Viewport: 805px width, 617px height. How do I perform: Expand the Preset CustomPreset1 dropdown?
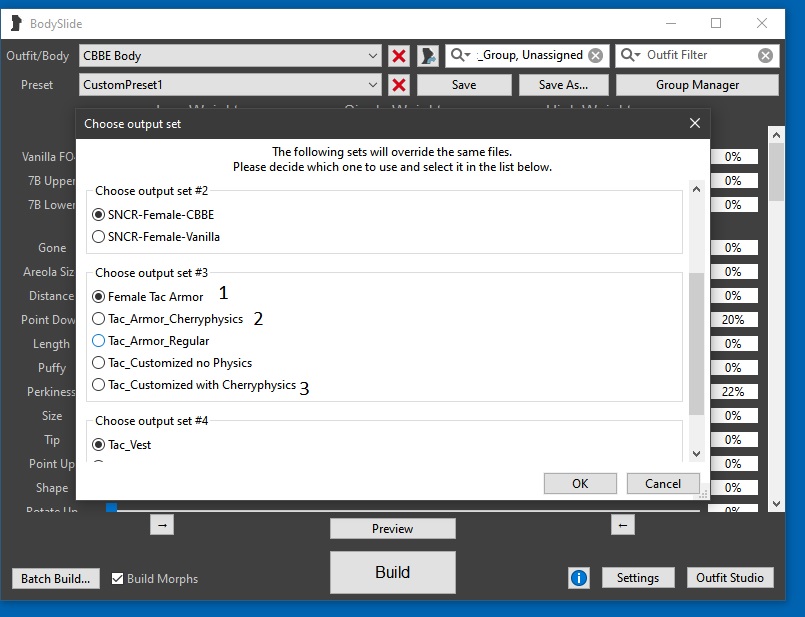(x=373, y=85)
